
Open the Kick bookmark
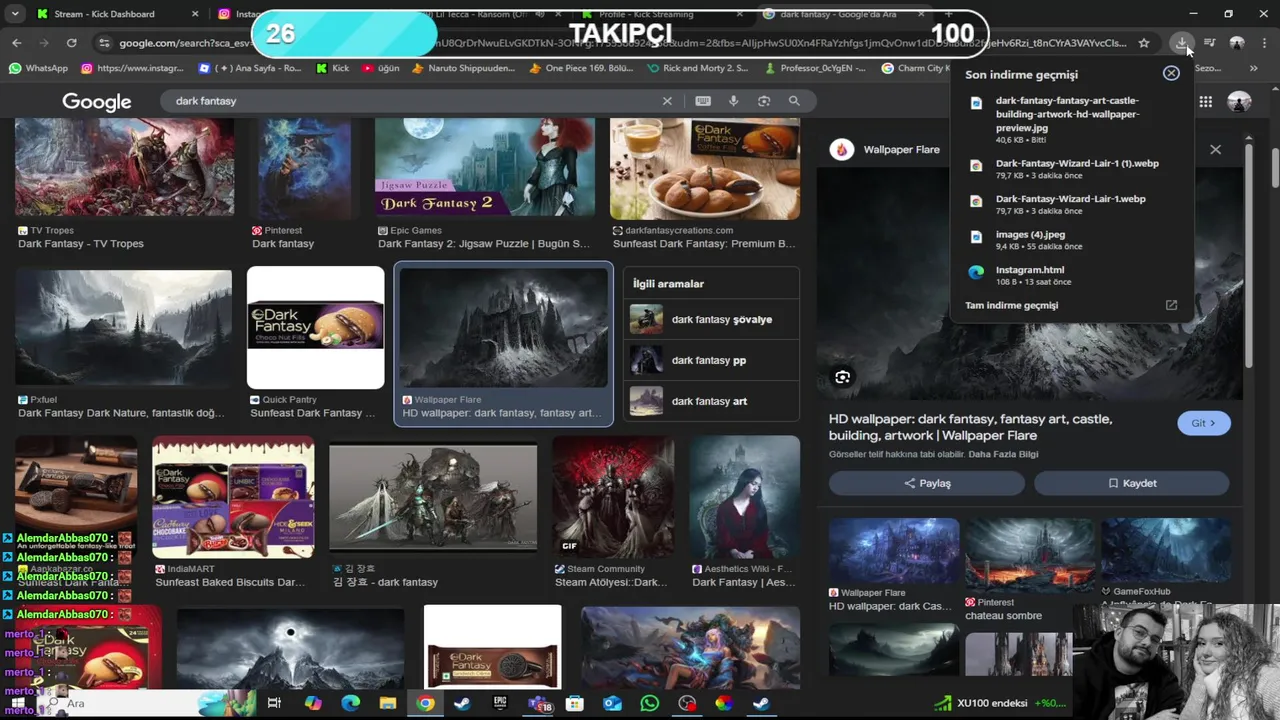click(332, 68)
